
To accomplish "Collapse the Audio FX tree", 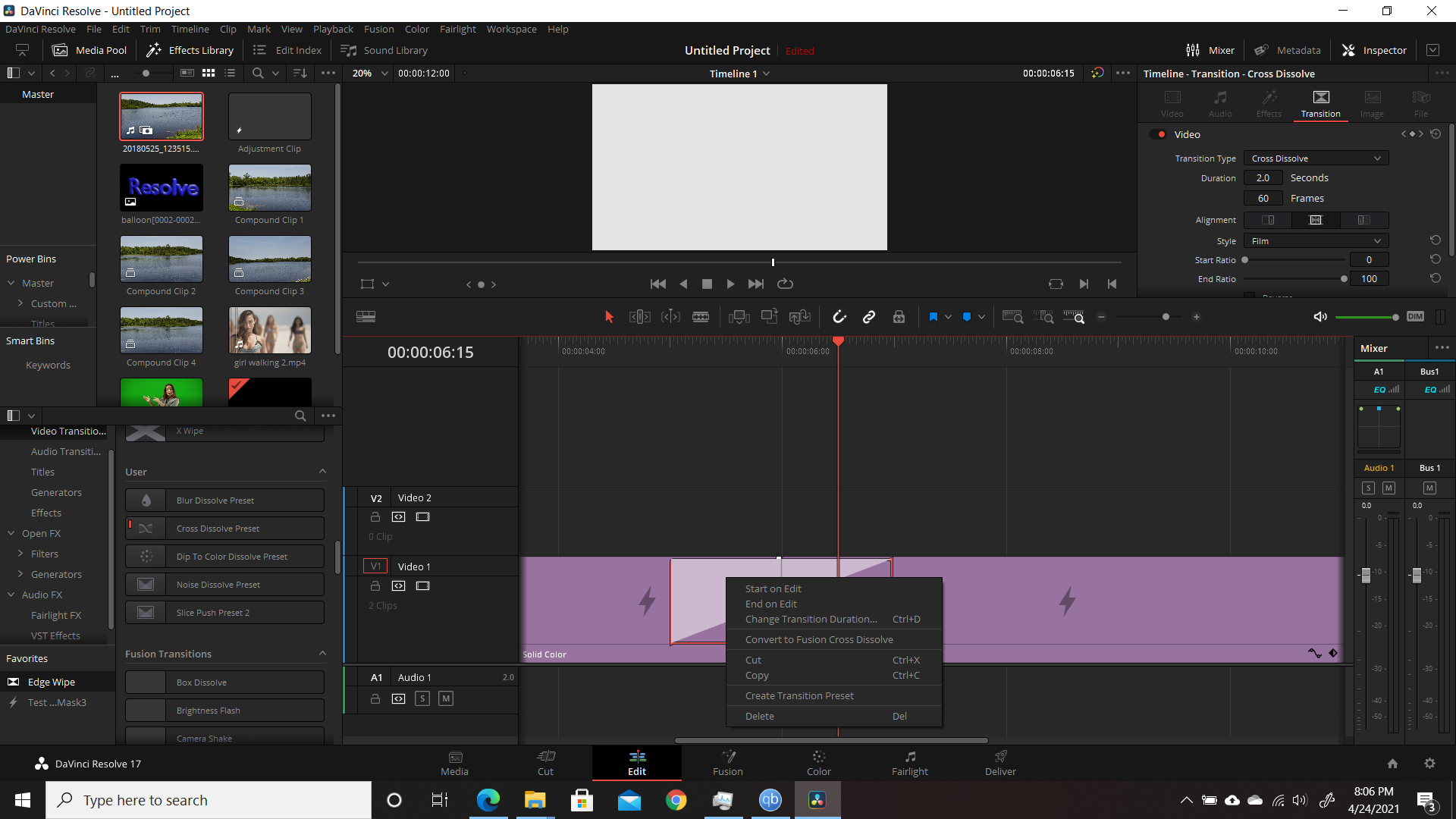I will pos(11,595).
